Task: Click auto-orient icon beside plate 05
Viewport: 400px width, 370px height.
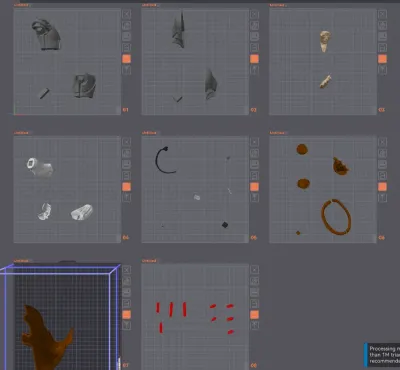Action: (254, 153)
